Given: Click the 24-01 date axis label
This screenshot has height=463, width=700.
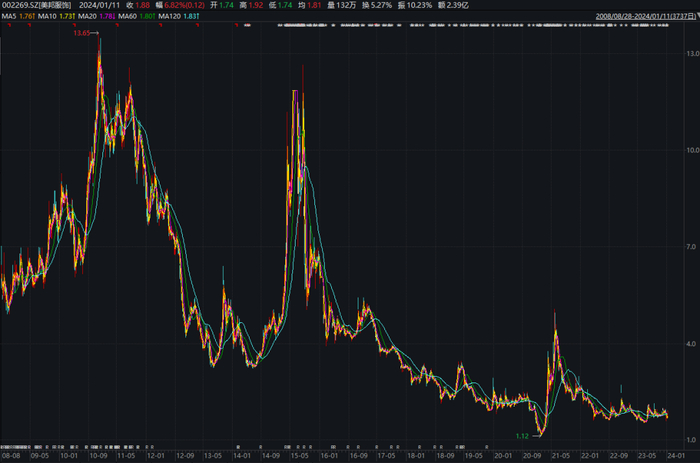Looking at the screenshot, I should coord(675,456).
